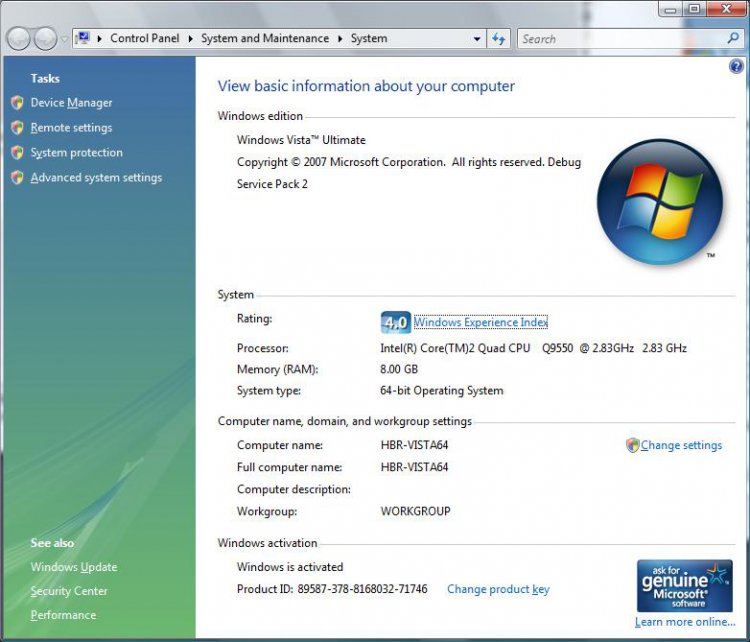Click the Intel Core 2 Quad processor text
The width and height of the screenshot is (750, 642).
[533, 348]
